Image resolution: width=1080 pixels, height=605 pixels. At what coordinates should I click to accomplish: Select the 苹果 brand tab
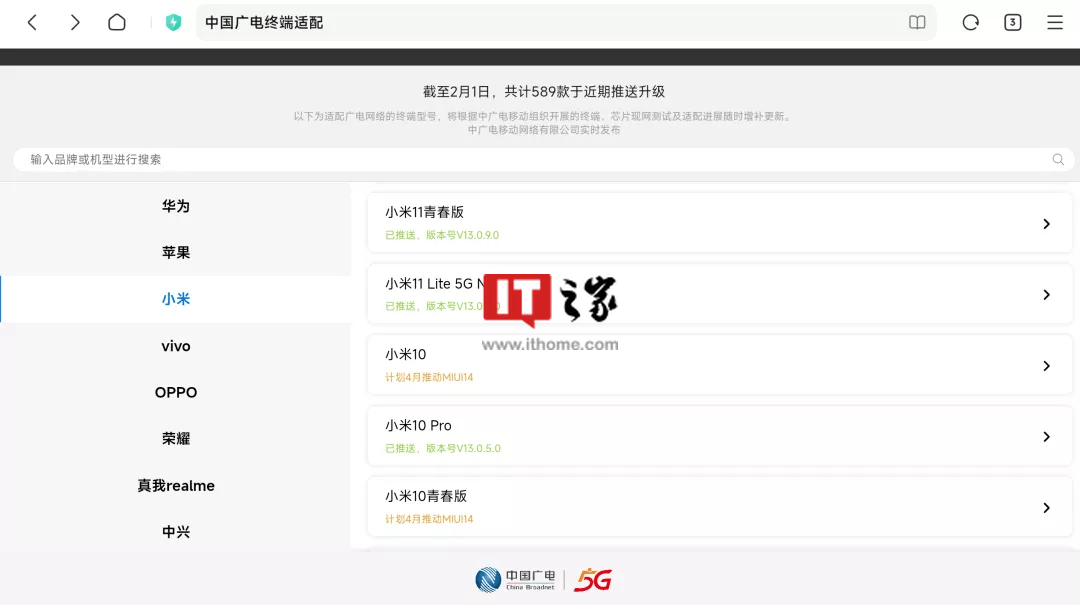click(176, 252)
